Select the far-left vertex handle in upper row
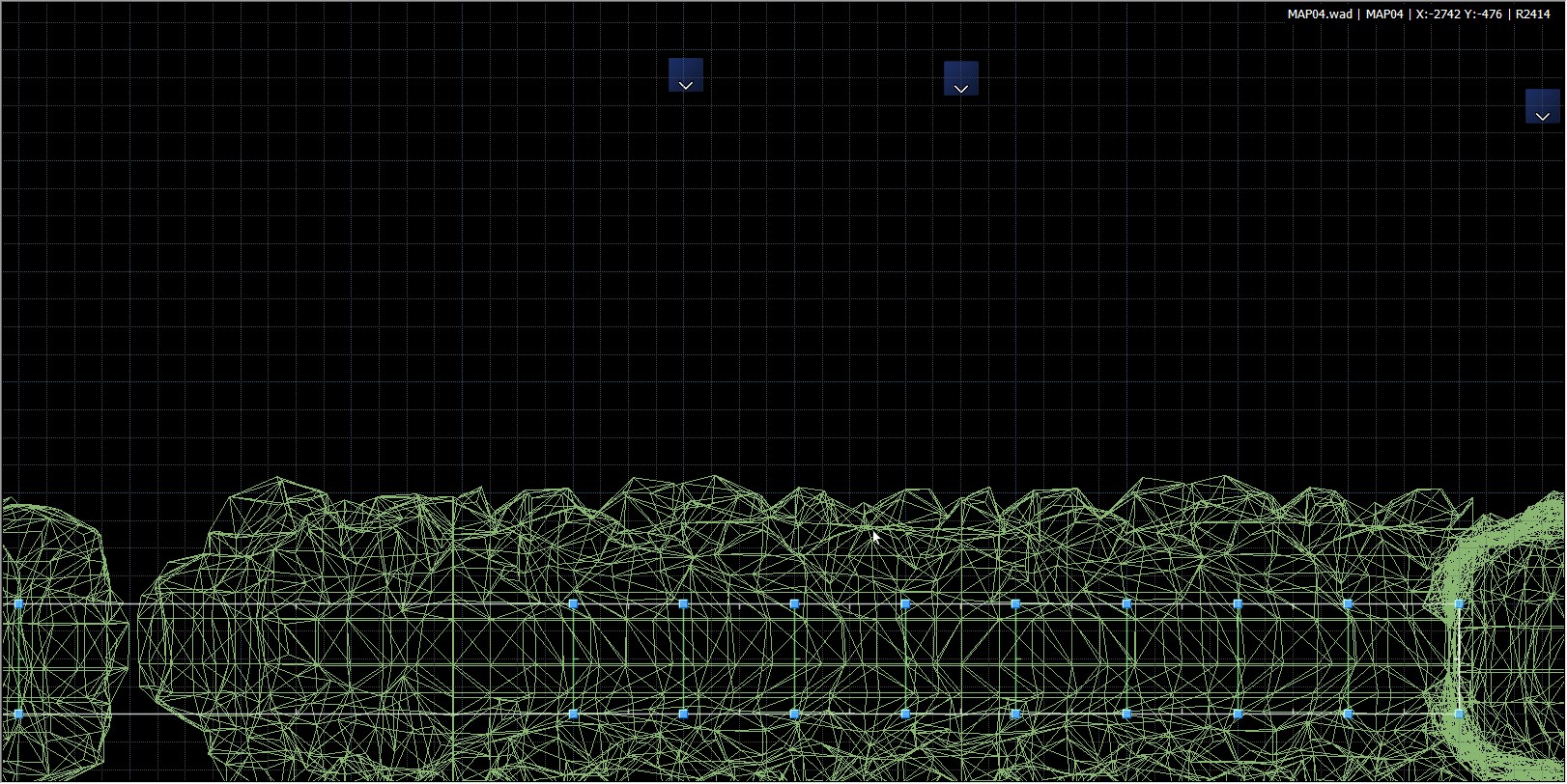The width and height of the screenshot is (1567, 784). (x=18, y=604)
